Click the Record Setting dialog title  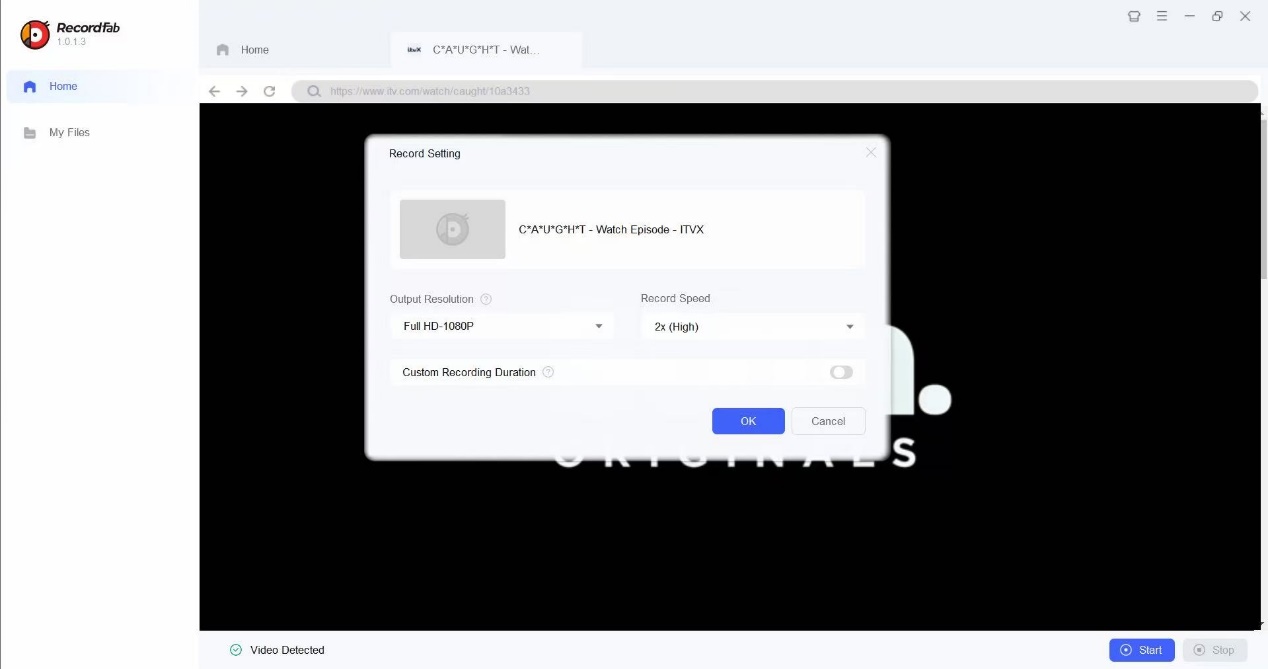(x=425, y=154)
